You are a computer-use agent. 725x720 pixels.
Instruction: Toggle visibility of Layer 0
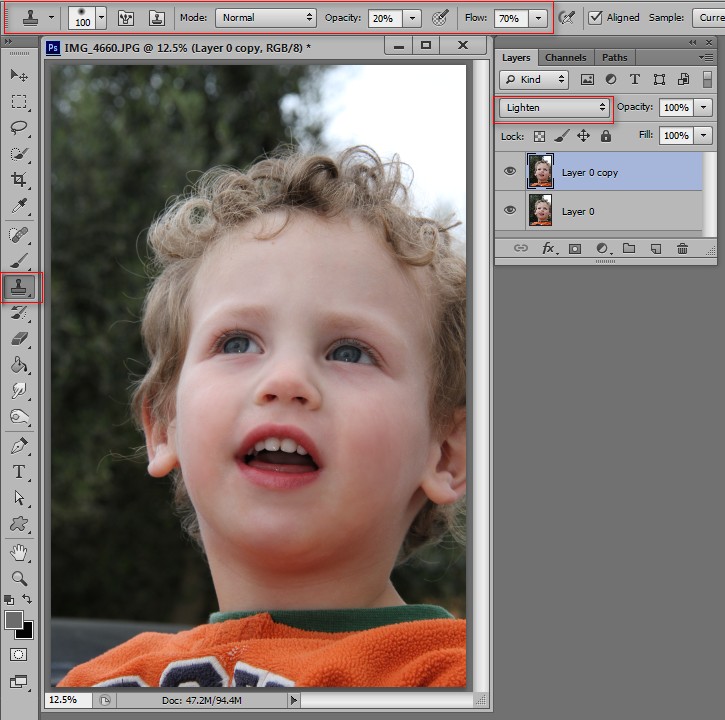point(510,210)
